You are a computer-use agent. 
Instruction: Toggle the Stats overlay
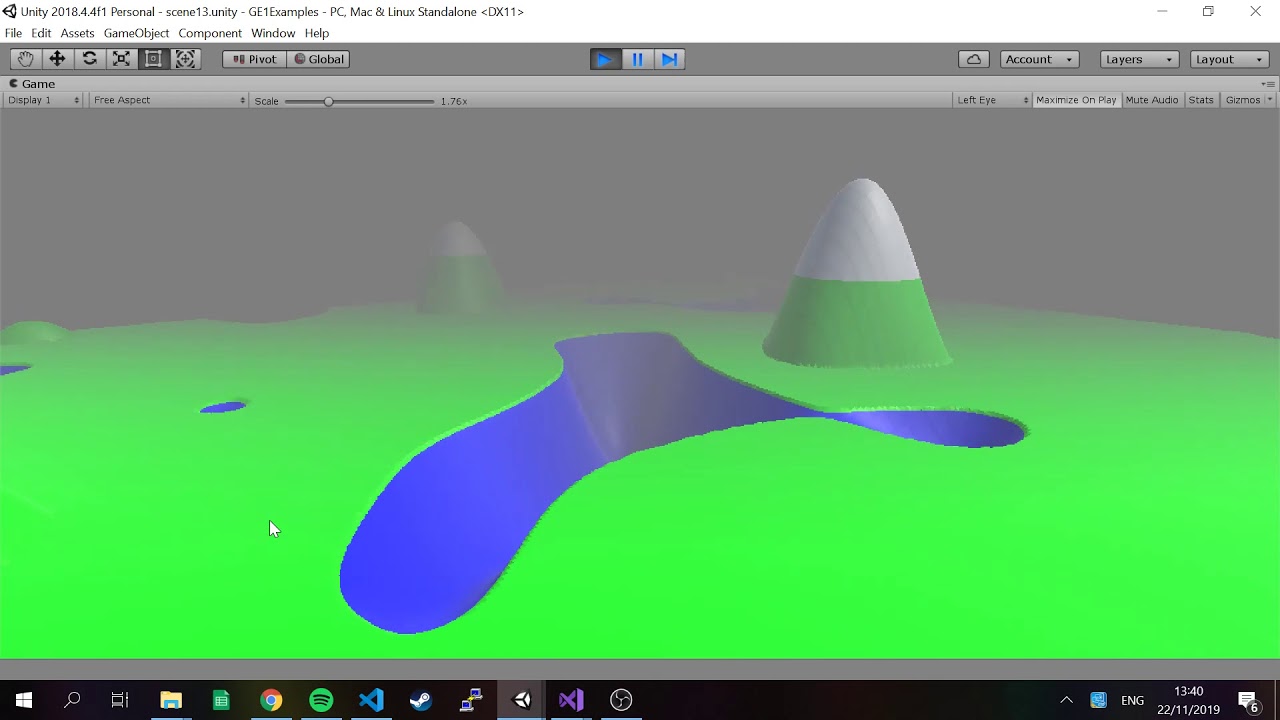point(1201,100)
